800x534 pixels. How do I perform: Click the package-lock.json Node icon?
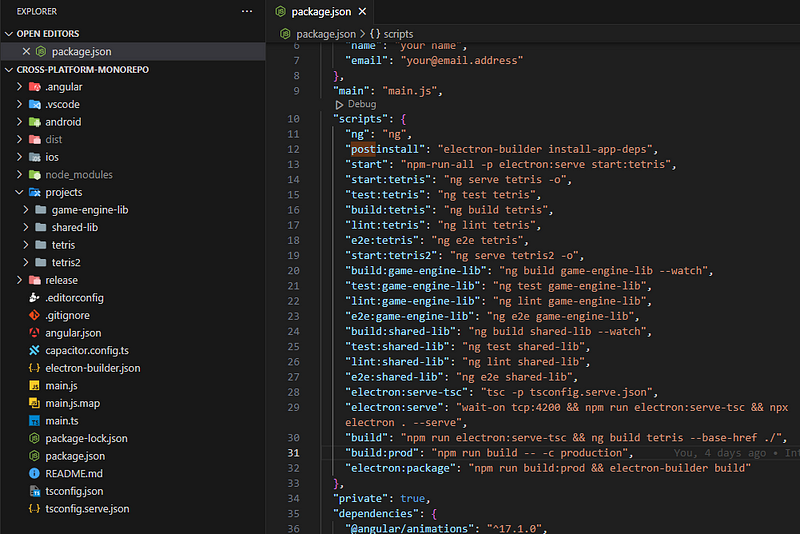click(x=34, y=439)
